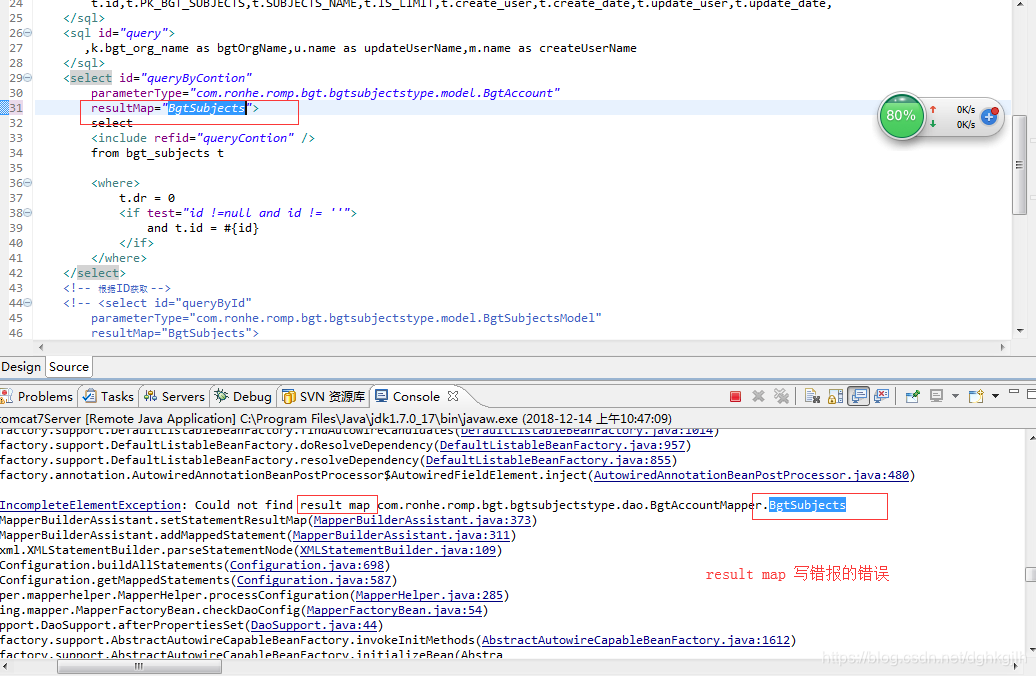This screenshot has width=1036, height=676.
Task: Click the editor's vertical scrollbar thumb
Action: (x=1019, y=165)
